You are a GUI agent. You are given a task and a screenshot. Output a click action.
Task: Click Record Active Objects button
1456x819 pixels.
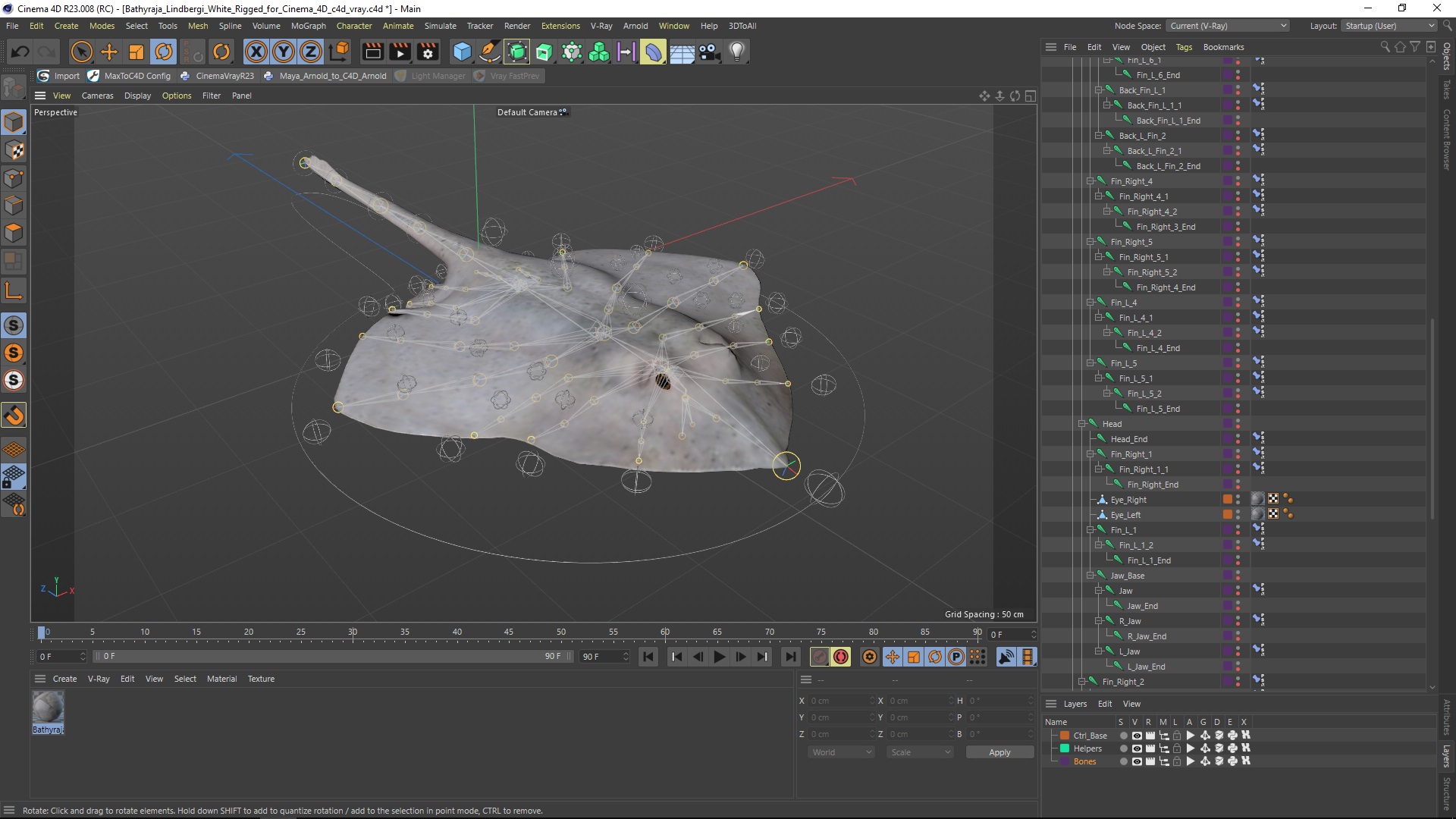tap(820, 657)
